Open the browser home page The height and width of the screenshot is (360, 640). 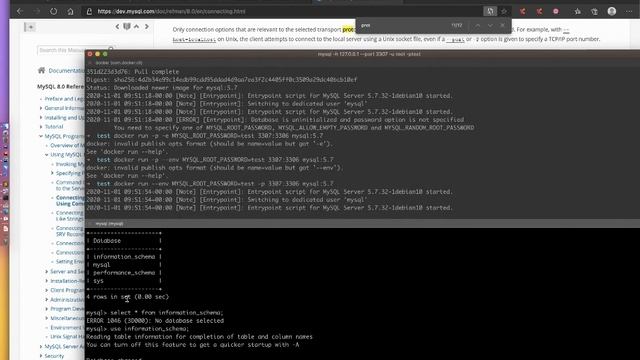click(70, 11)
